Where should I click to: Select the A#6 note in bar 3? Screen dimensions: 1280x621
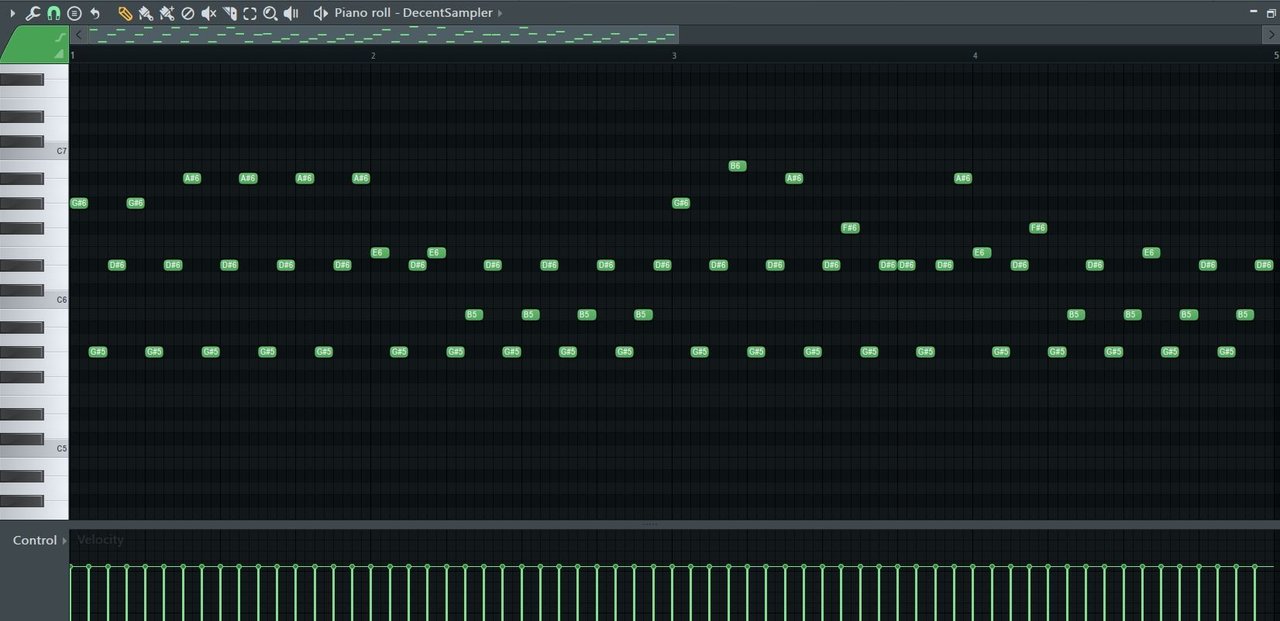tap(794, 178)
